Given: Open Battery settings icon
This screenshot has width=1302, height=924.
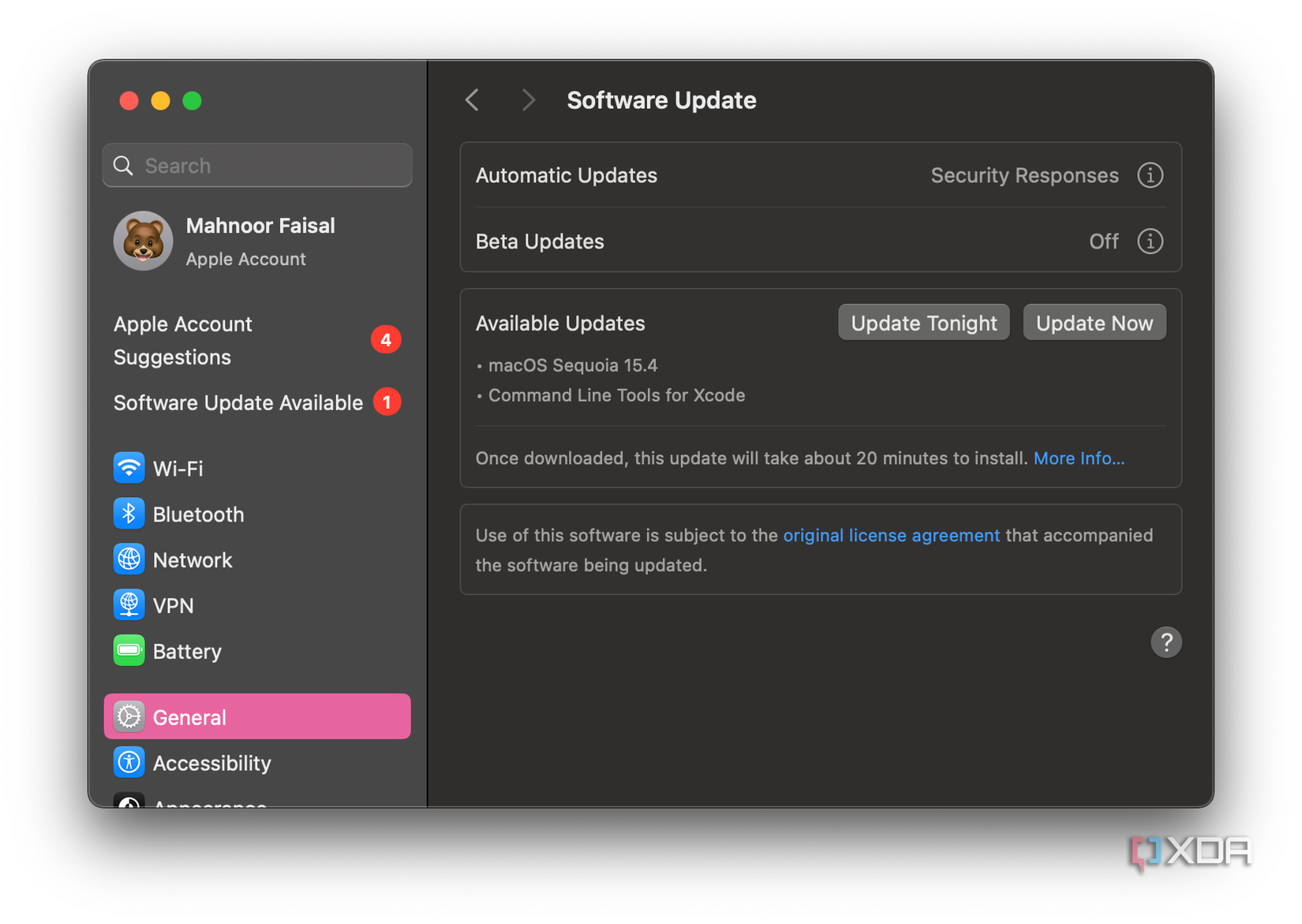Looking at the screenshot, I should coord(129,651).
